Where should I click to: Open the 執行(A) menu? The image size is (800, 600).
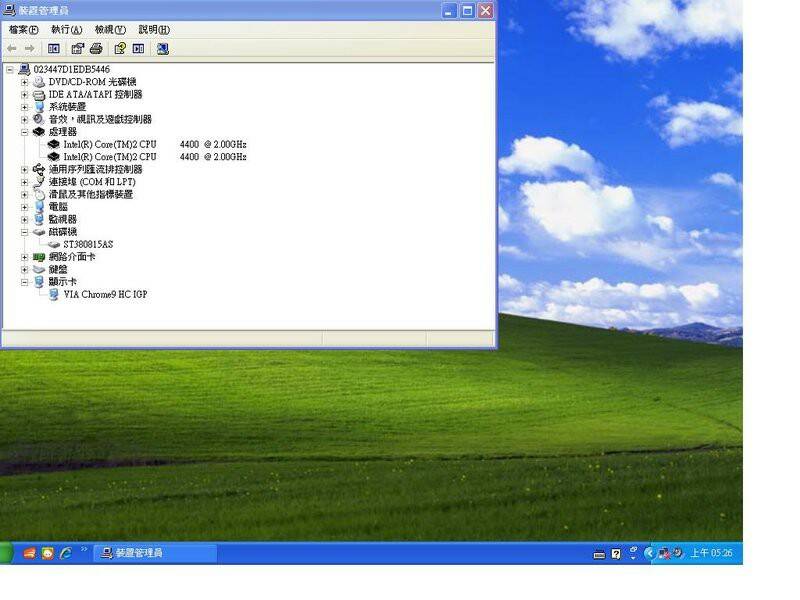coord(67,30)
